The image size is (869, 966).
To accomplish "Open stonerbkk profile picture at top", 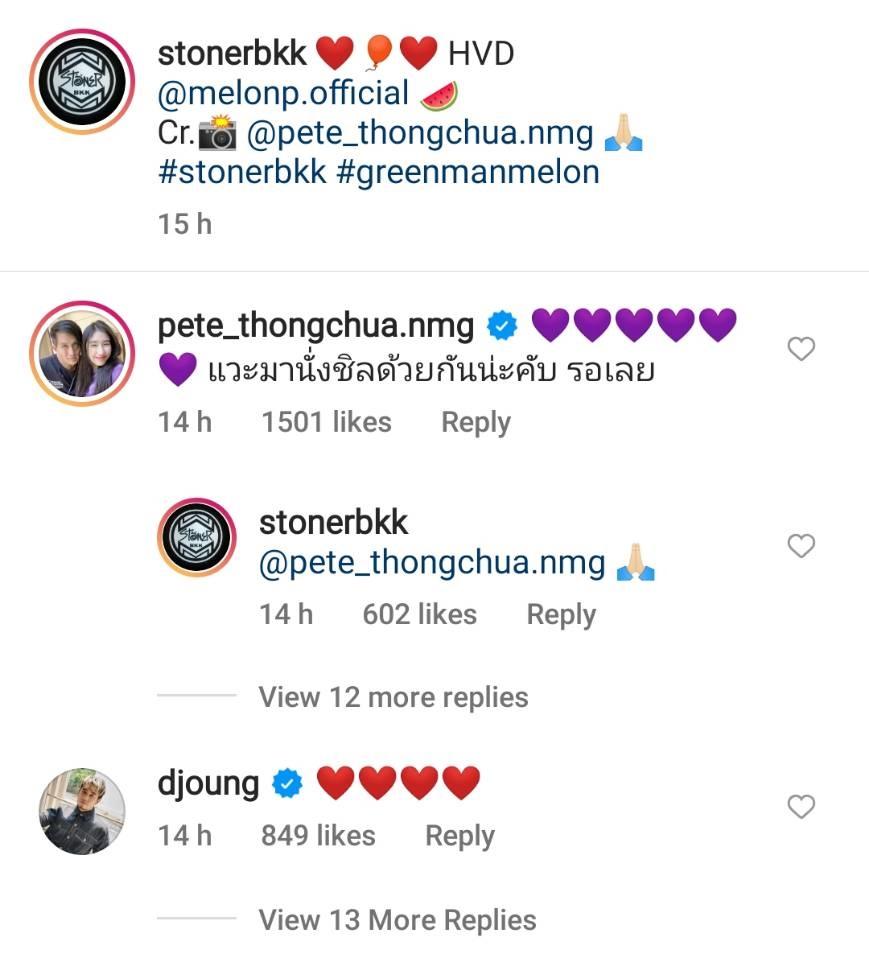I will (81, 81).
